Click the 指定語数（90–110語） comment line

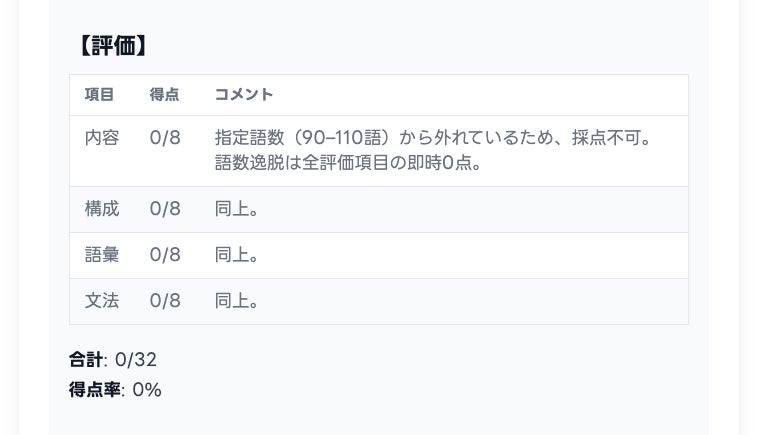(x=433, y=138)
